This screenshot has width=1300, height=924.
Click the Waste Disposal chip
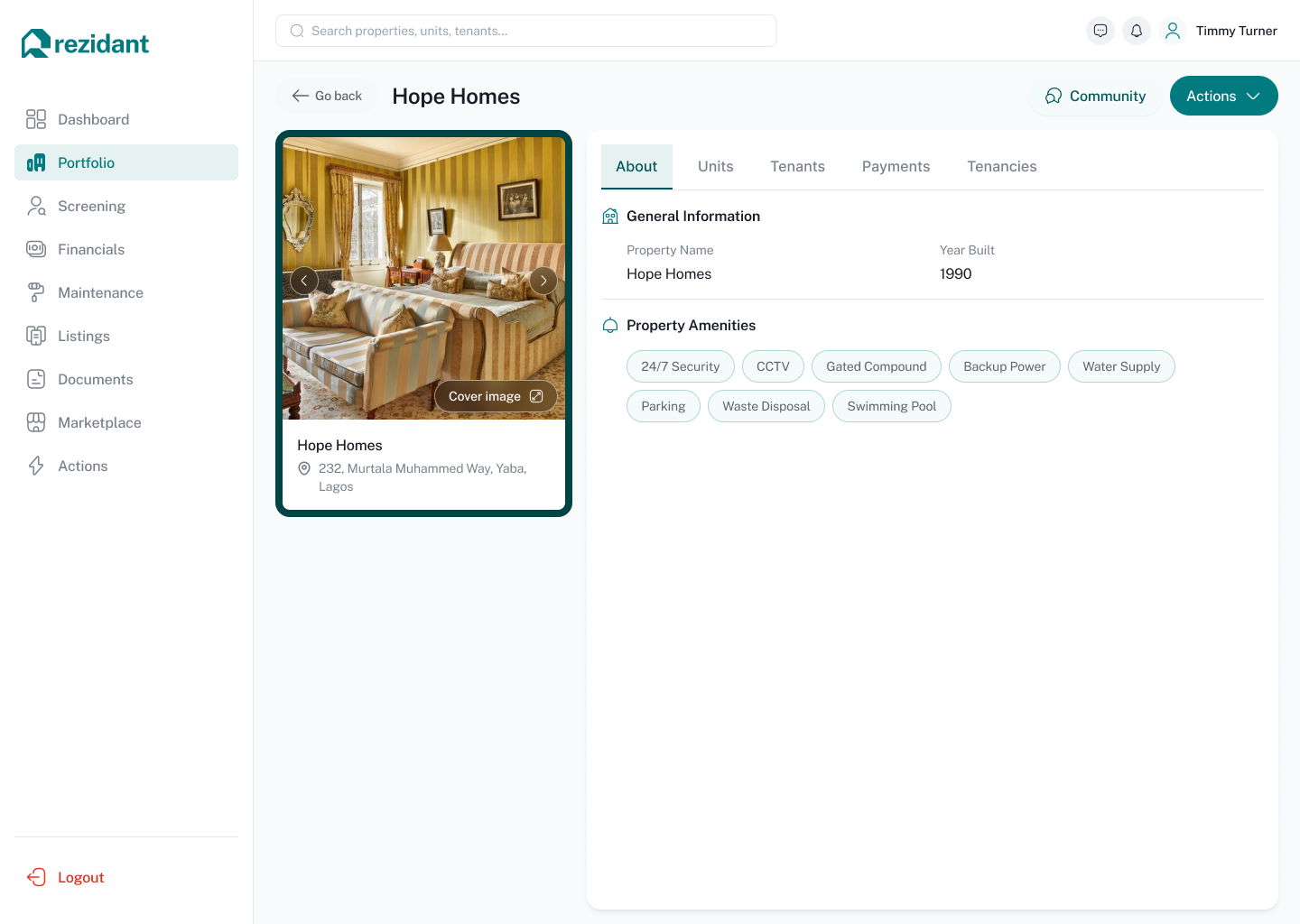click(x=766, y=406)
